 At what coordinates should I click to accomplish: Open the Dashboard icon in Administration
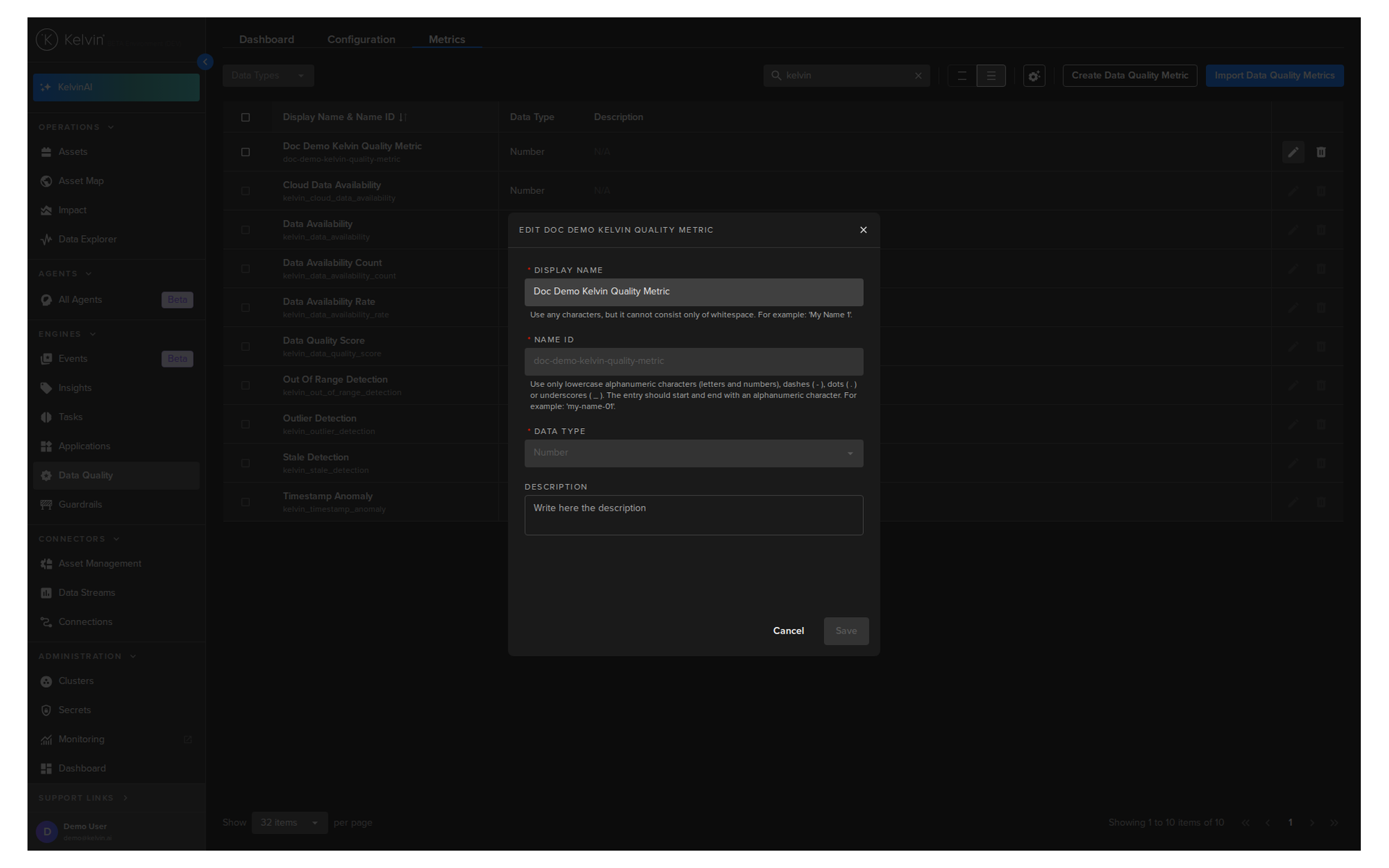tap(46, 769)
